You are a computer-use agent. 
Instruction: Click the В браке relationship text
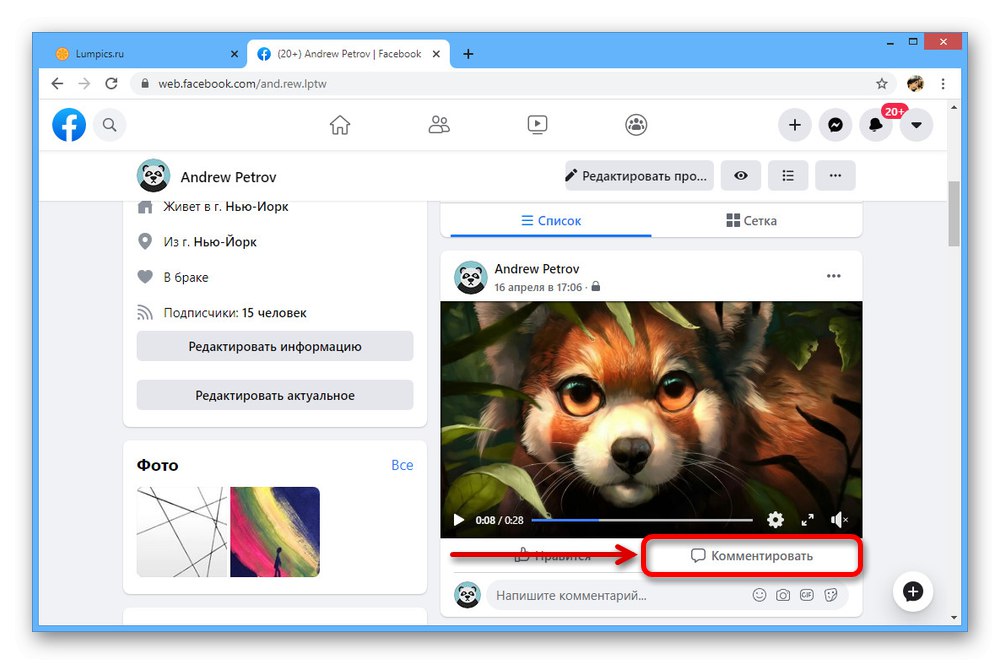tap(186, 277)
